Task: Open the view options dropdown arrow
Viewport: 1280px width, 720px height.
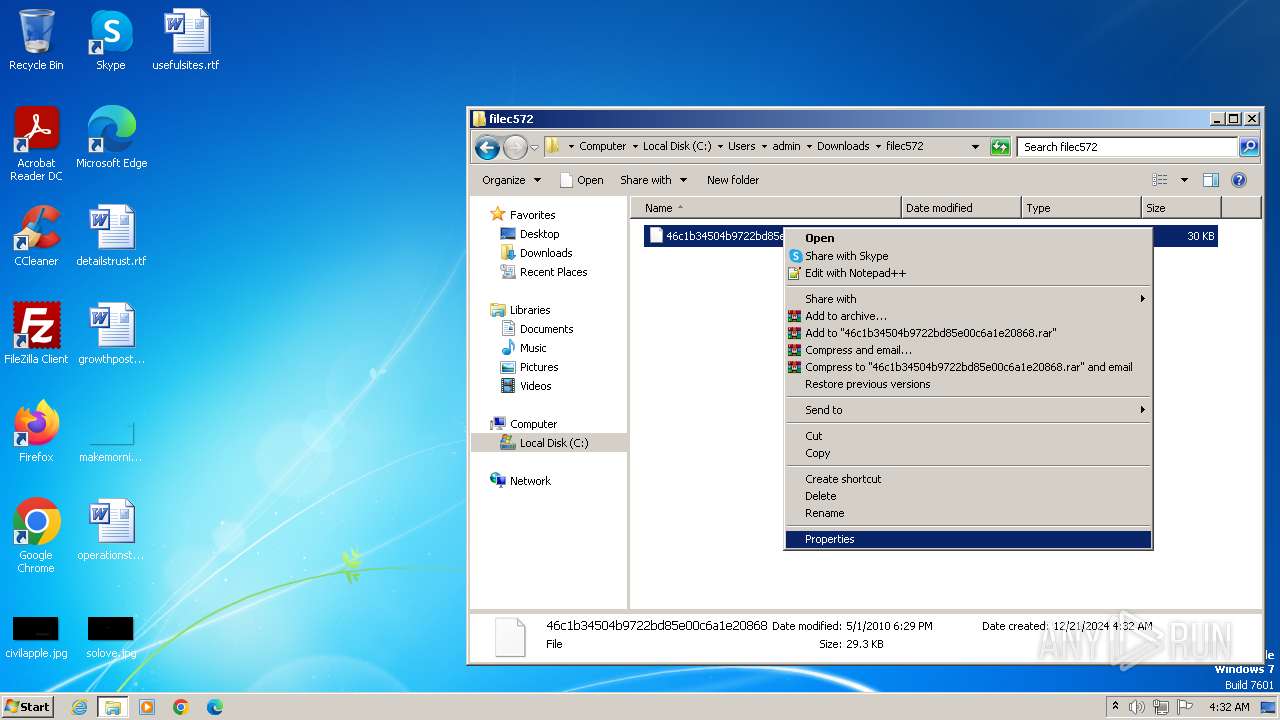Action: 1184,180
